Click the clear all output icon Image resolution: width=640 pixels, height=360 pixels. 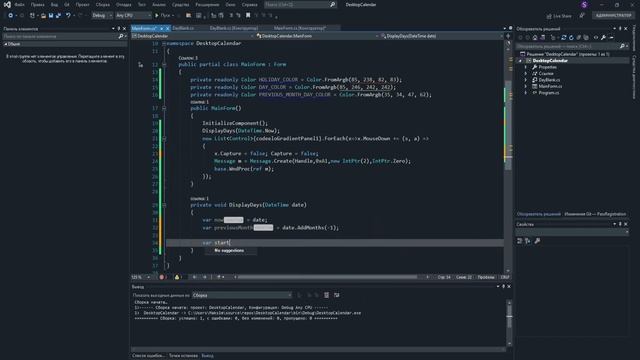pos(326,295)
